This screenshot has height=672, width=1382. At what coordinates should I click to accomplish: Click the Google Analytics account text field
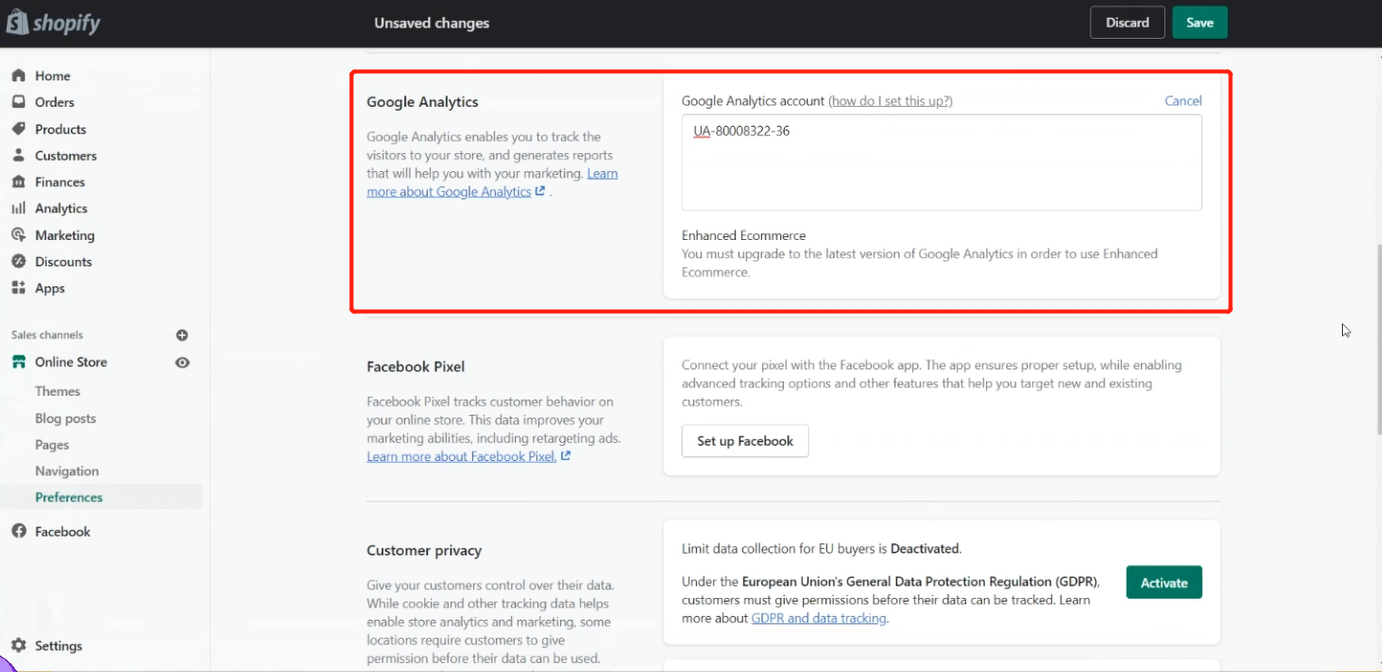[941, 162]
